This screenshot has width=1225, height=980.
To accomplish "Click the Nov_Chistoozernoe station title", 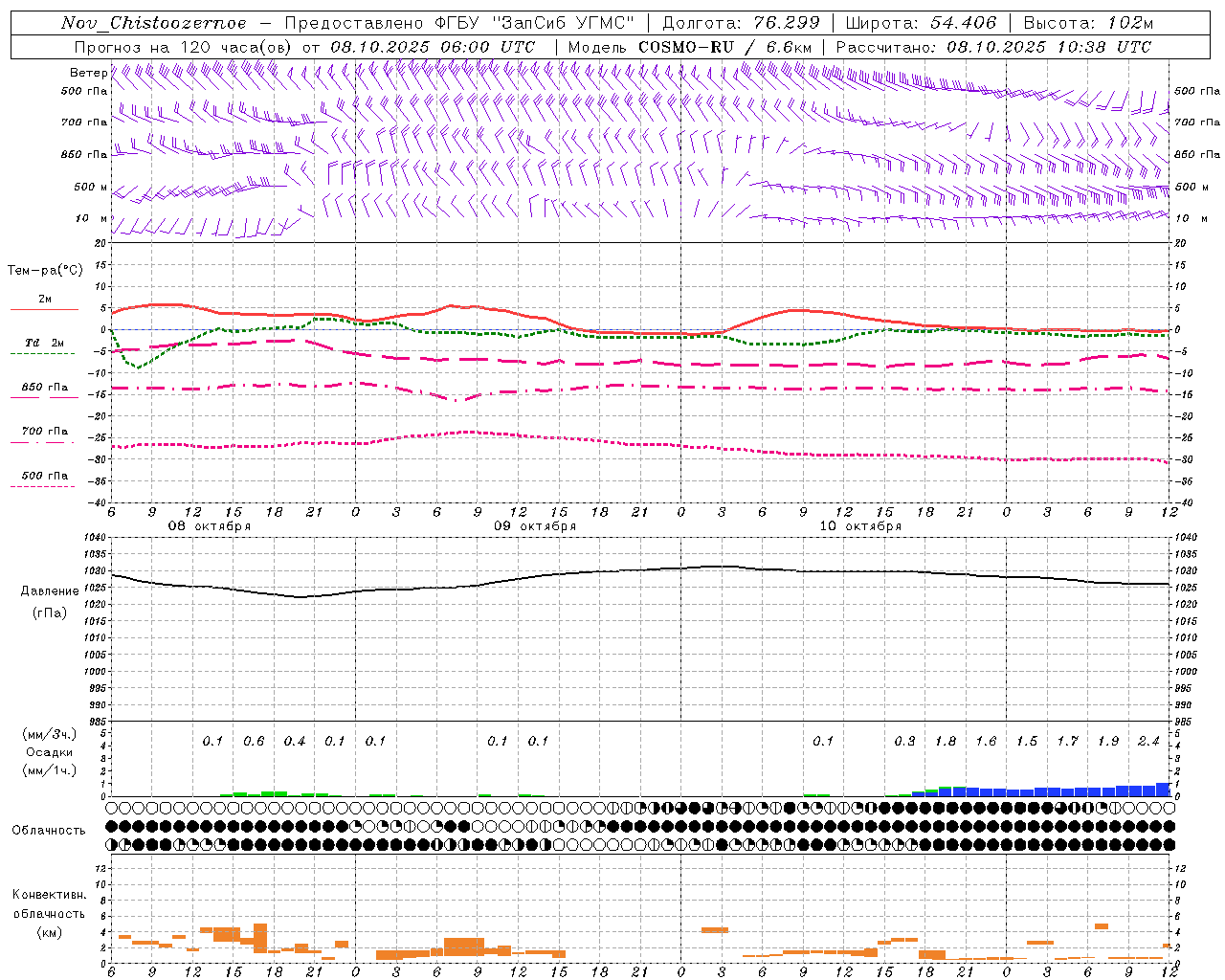I will [x=154, y=23].
